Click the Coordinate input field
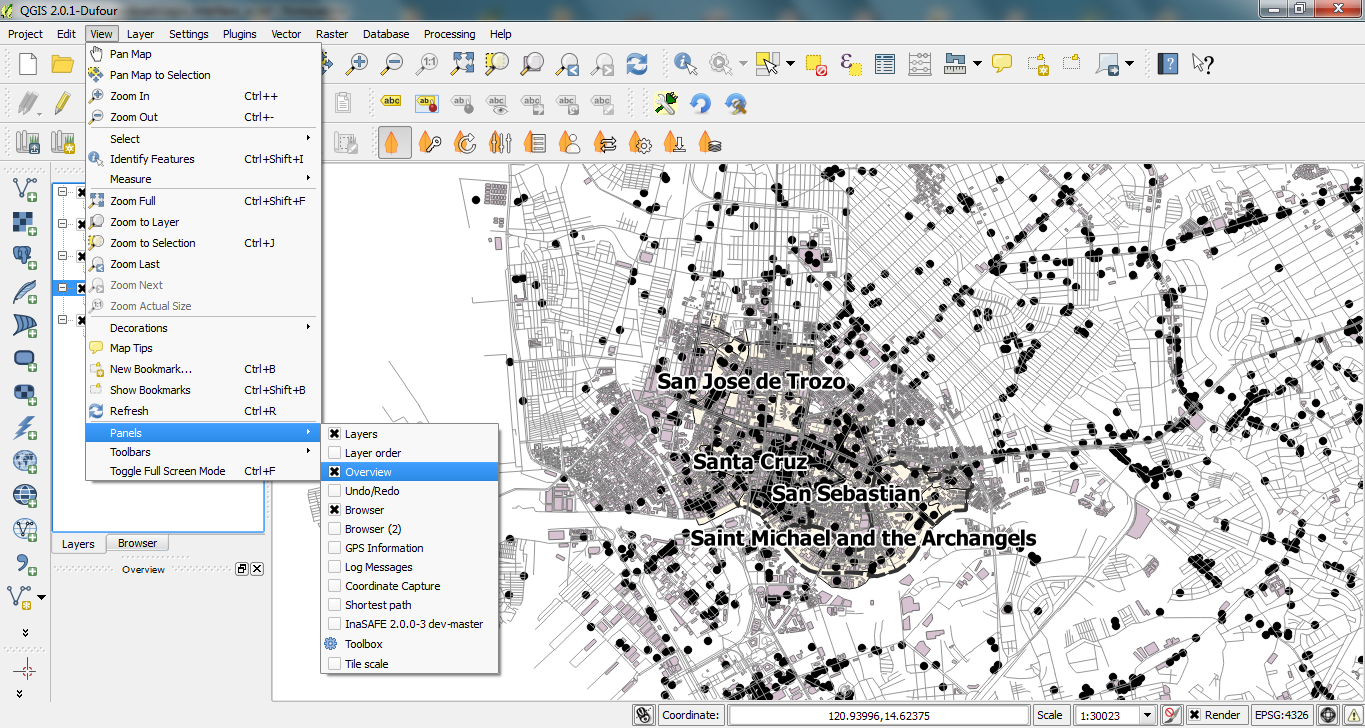Viewport: 1365px width, 728px height. (878, 715)
